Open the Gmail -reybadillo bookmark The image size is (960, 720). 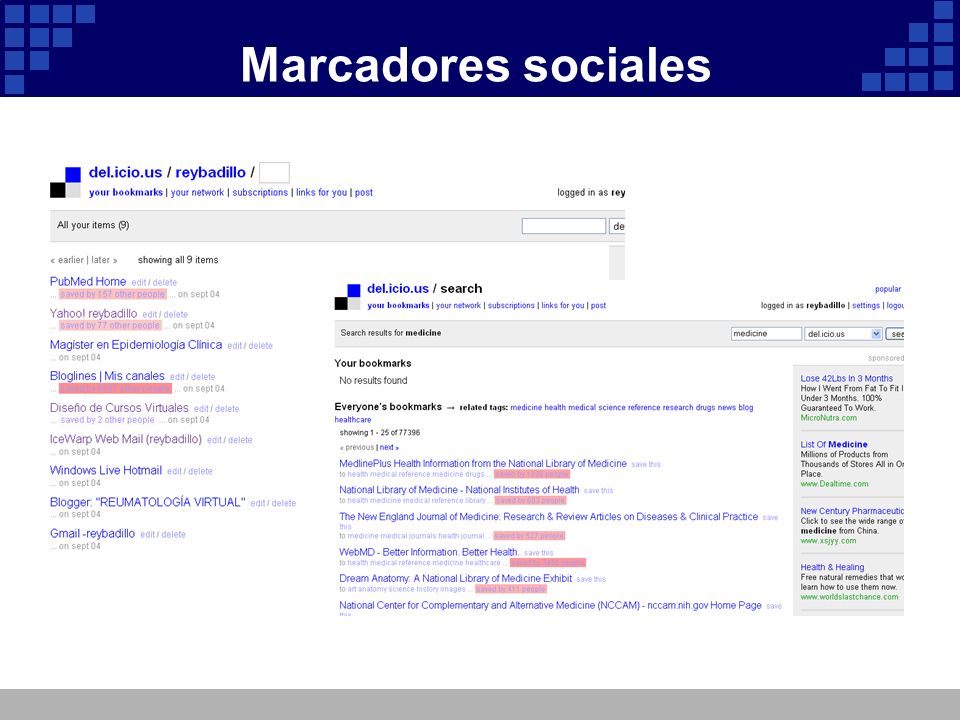(92, 533)
